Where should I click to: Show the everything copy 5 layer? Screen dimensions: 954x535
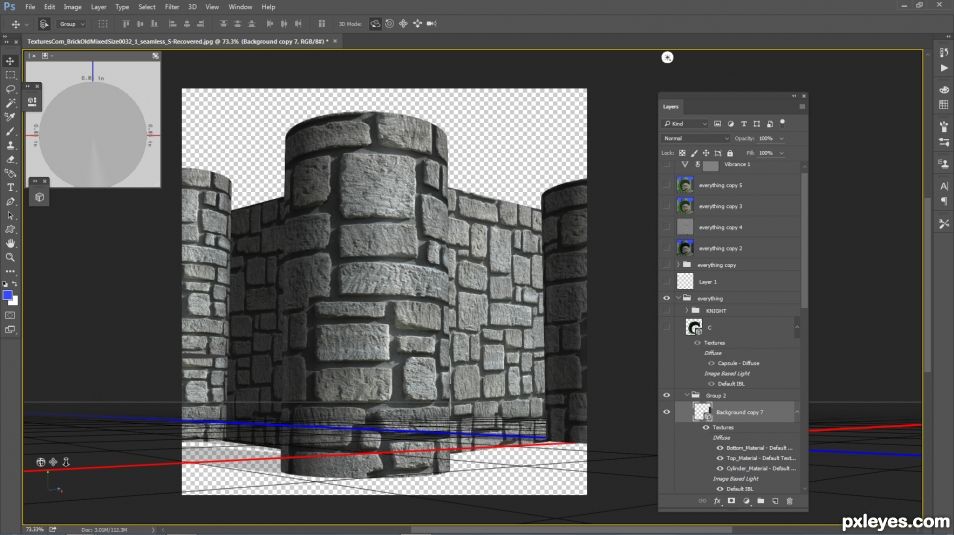click(666, 185)
